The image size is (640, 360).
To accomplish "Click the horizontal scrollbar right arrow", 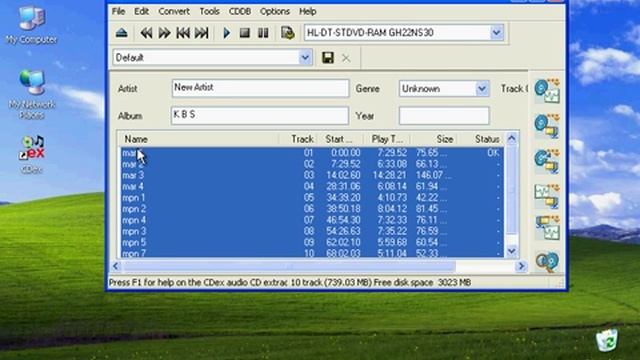I will 521,266.
